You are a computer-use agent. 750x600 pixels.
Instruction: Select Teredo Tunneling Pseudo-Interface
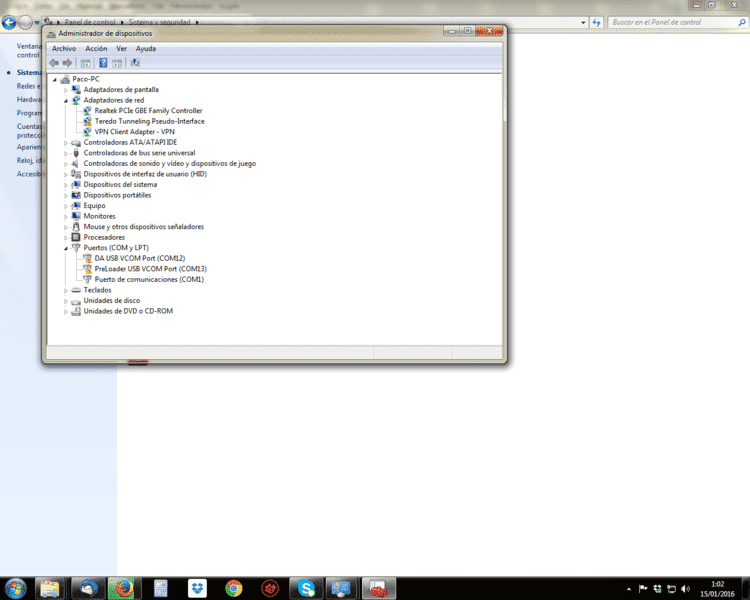pos(149,122)
